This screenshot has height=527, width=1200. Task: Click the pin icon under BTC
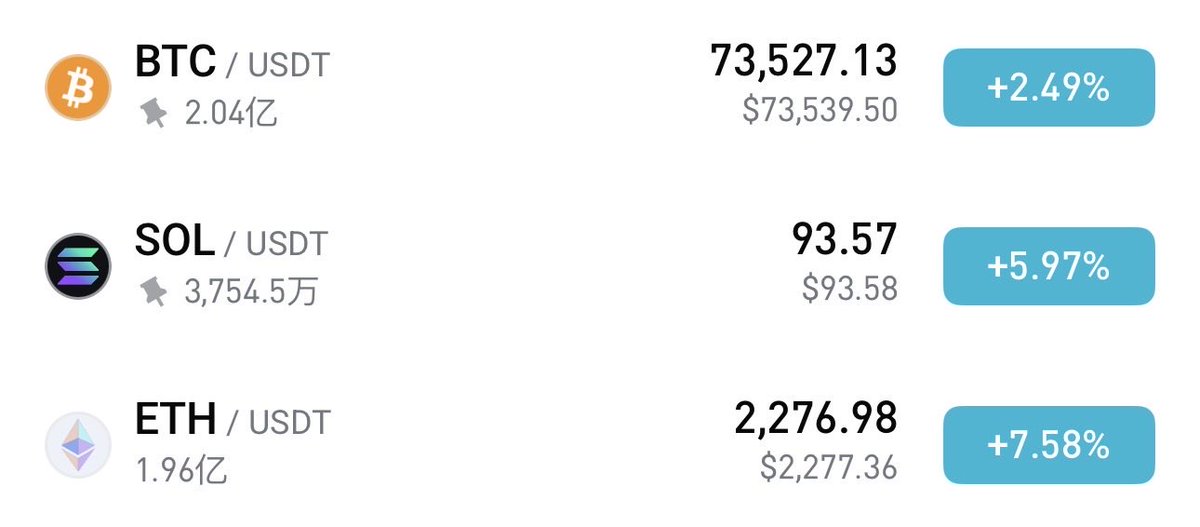(x=153, y=114)
